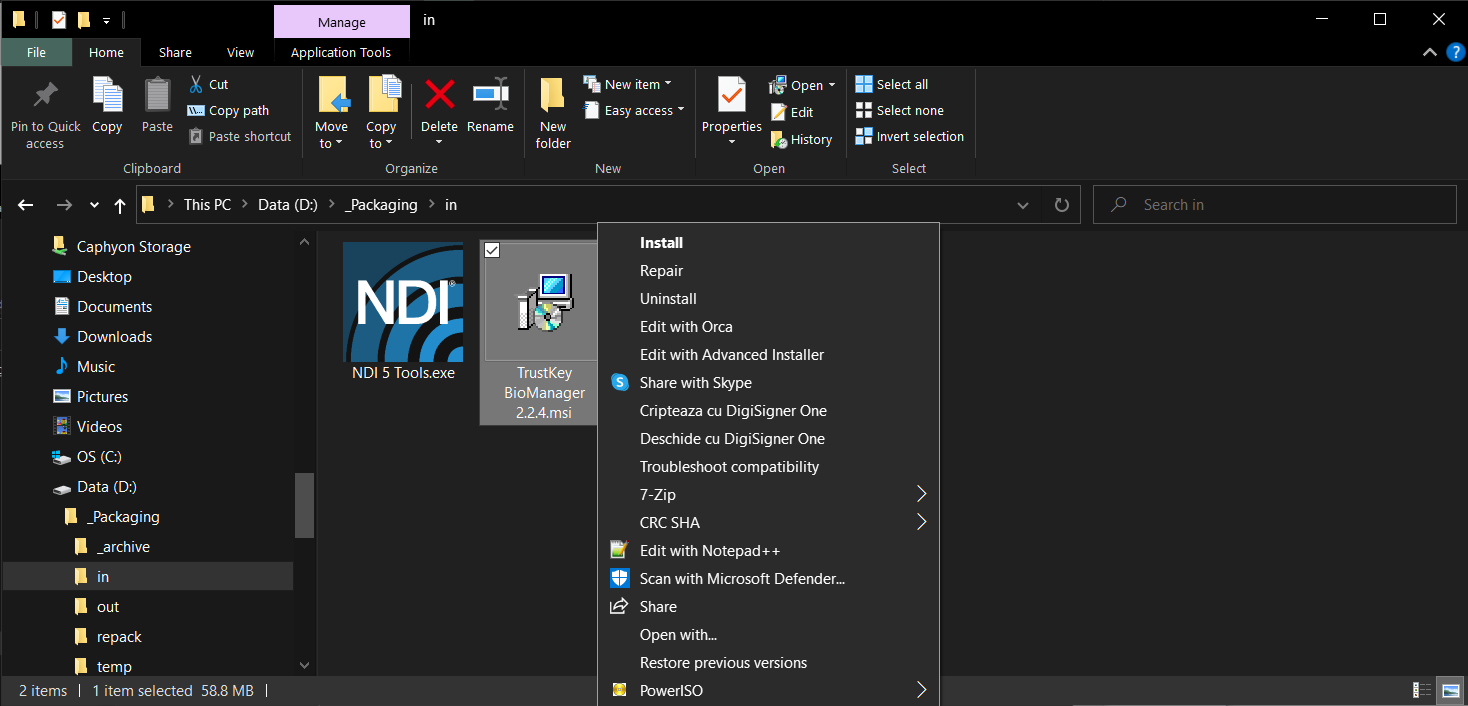The height and width of the screenshot is (706, 1468).
Task: Pin current folder to Quick access
Action: pos(44,110)
